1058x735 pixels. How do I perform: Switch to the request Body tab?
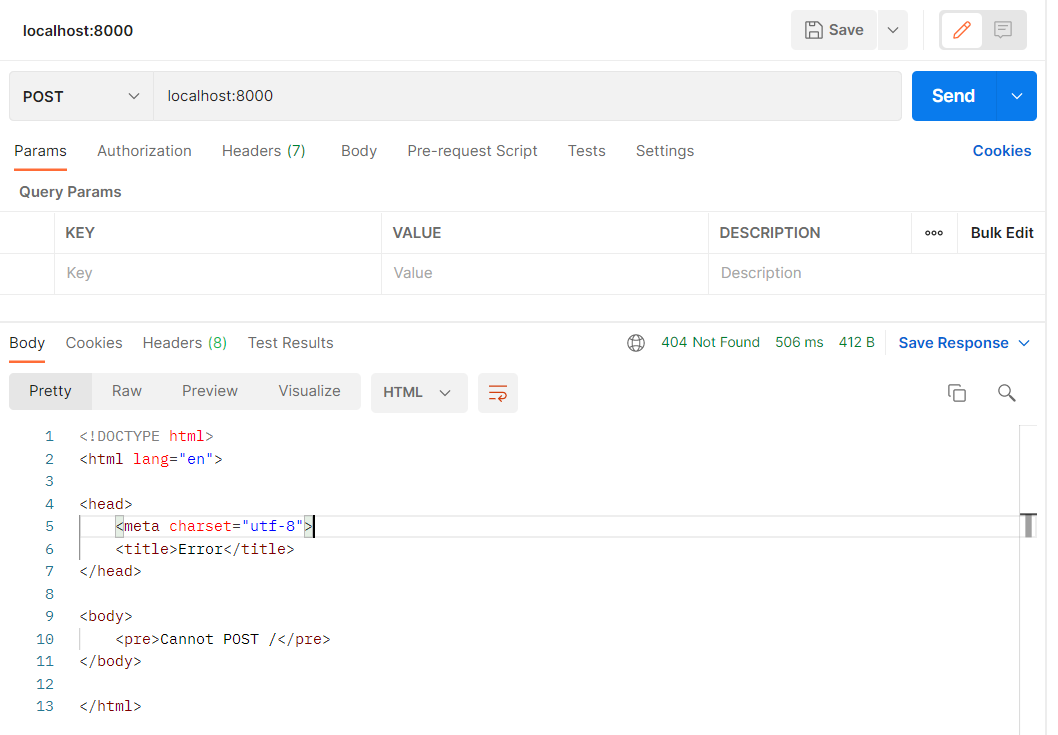(359, 151)
